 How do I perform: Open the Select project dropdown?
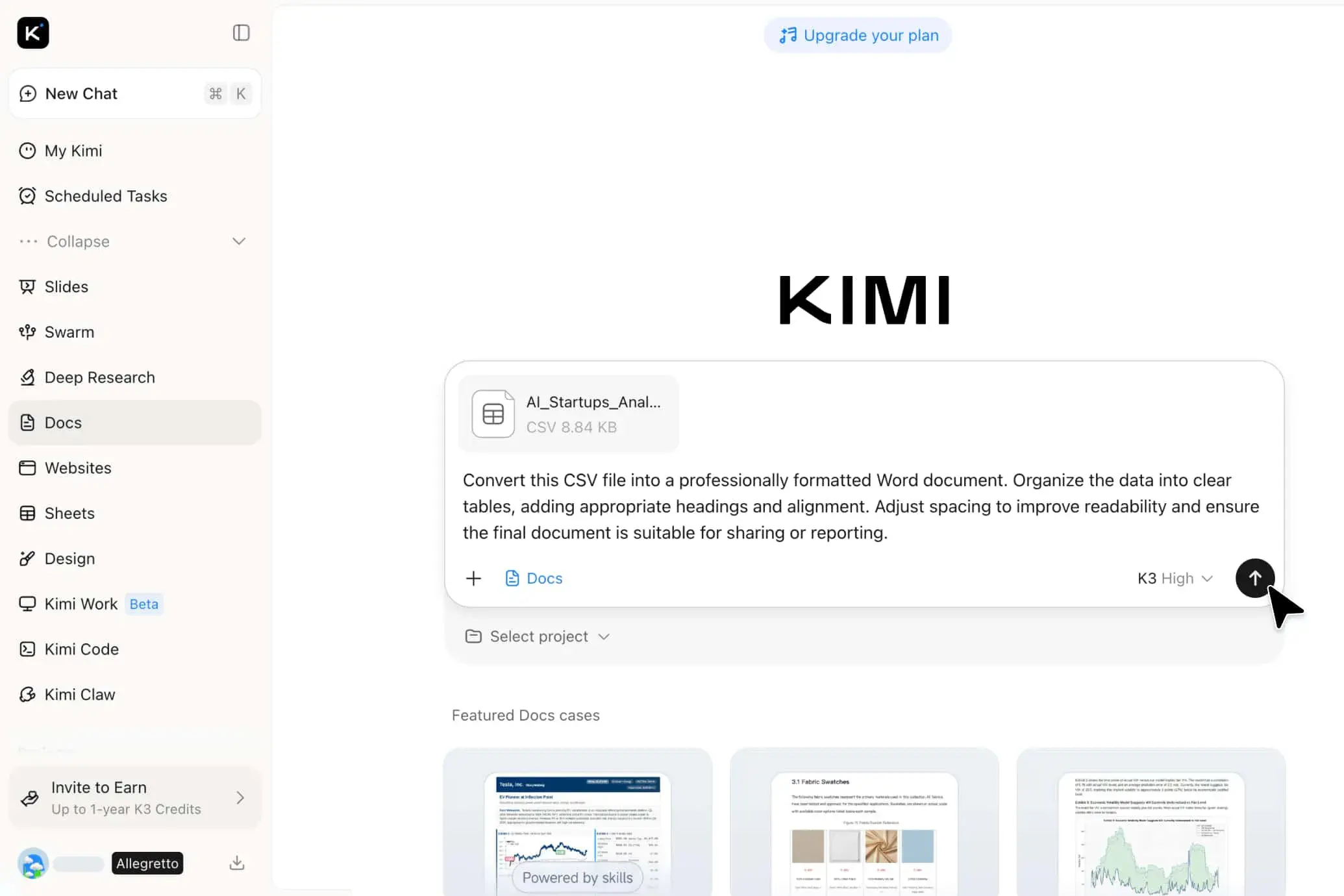pos(538,636)
